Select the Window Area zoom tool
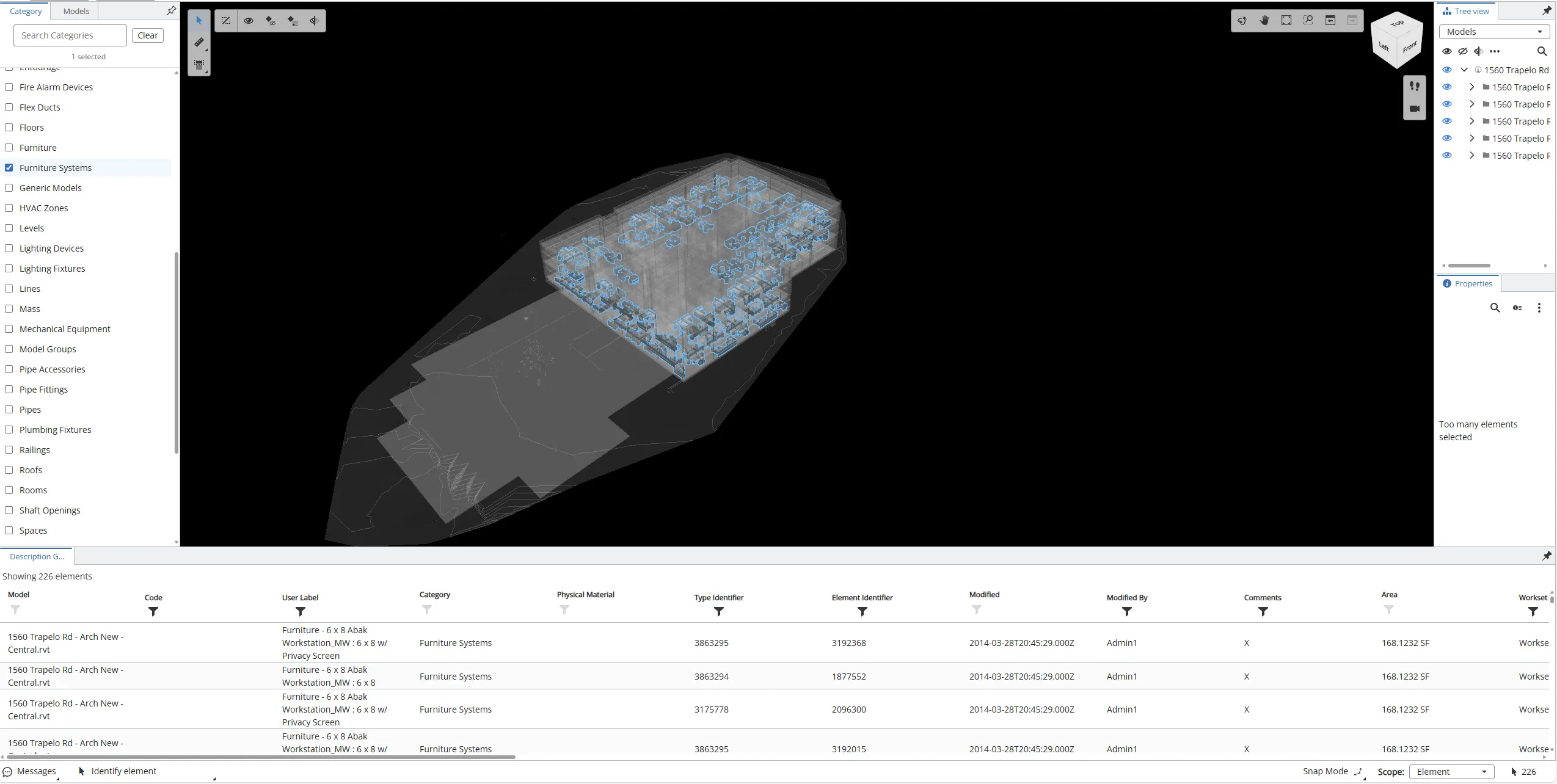The width and height of the screenshot is (1557, 784). (x=1308, y=20)
